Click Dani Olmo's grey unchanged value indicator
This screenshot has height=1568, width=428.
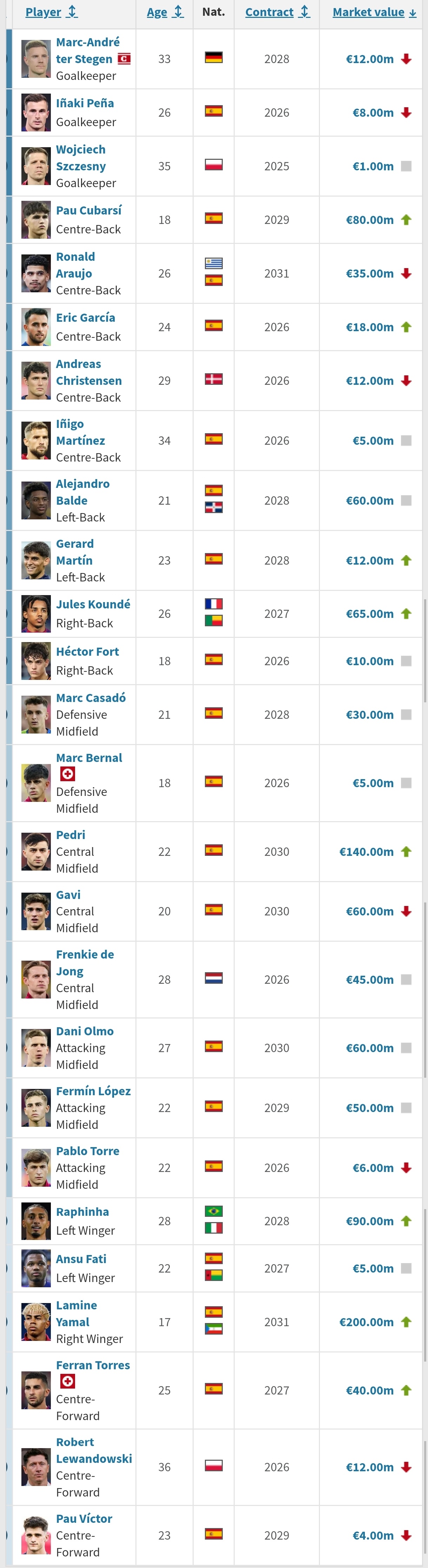coord(407,1048)
